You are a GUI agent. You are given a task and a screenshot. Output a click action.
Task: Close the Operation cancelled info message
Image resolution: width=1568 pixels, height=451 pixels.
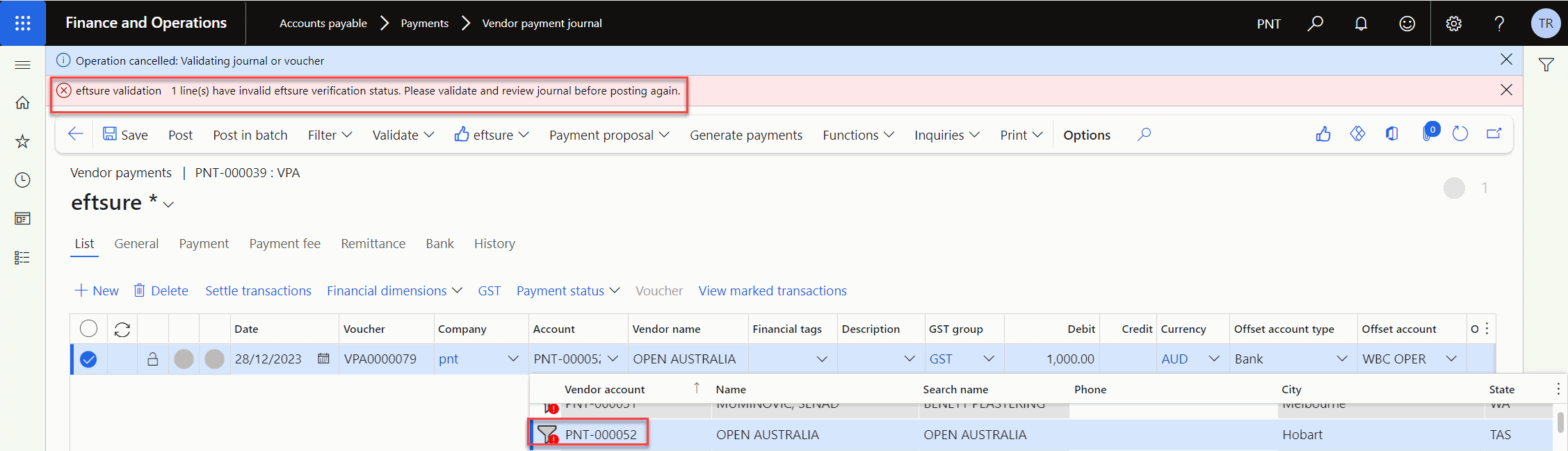pyautogui.click(x=1506, y=60)
